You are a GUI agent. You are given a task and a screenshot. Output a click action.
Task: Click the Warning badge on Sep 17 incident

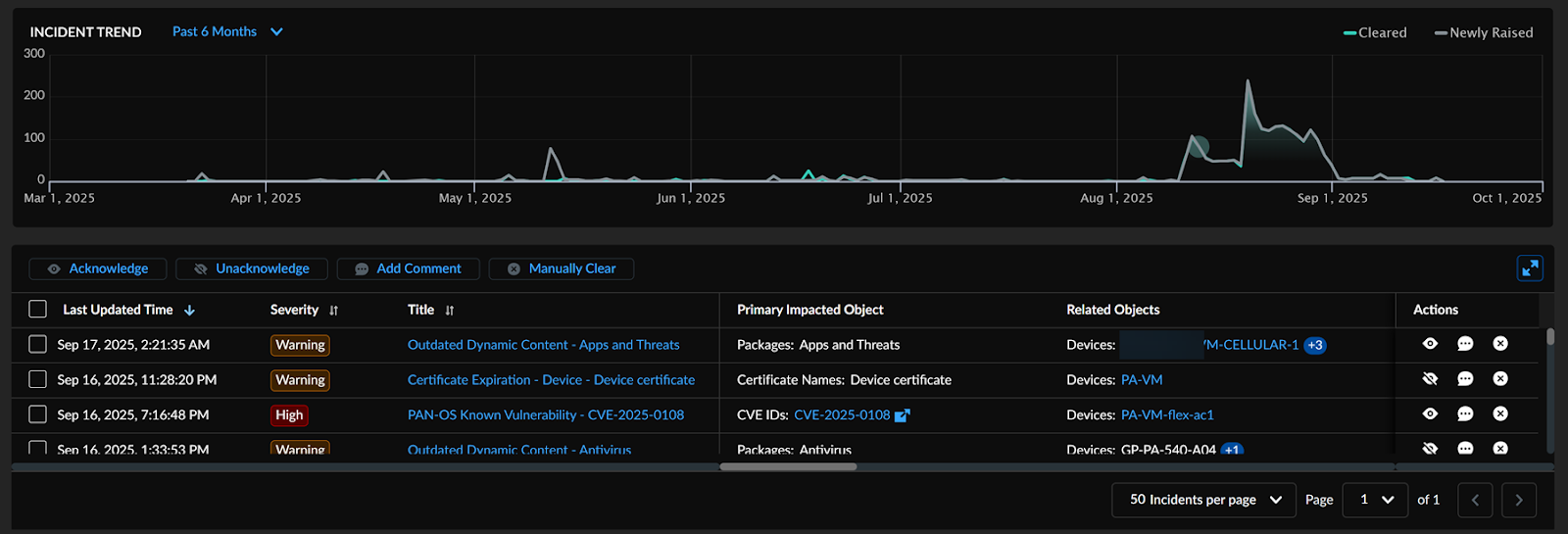[x=300, y=345]
